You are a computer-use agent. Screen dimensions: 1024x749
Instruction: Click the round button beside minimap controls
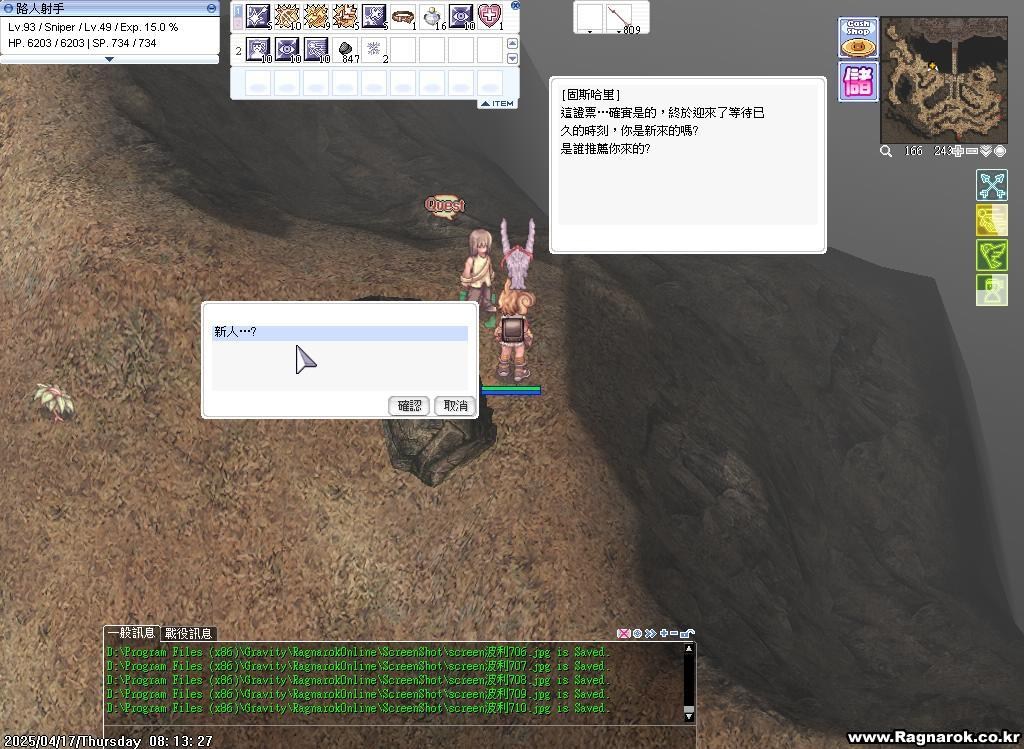[x=1000, y=151]
